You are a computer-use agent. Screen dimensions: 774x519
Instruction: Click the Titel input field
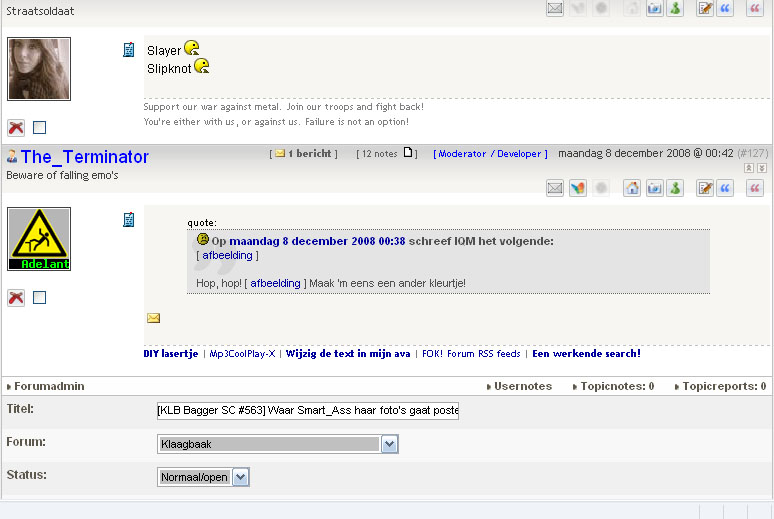(308, 410)
